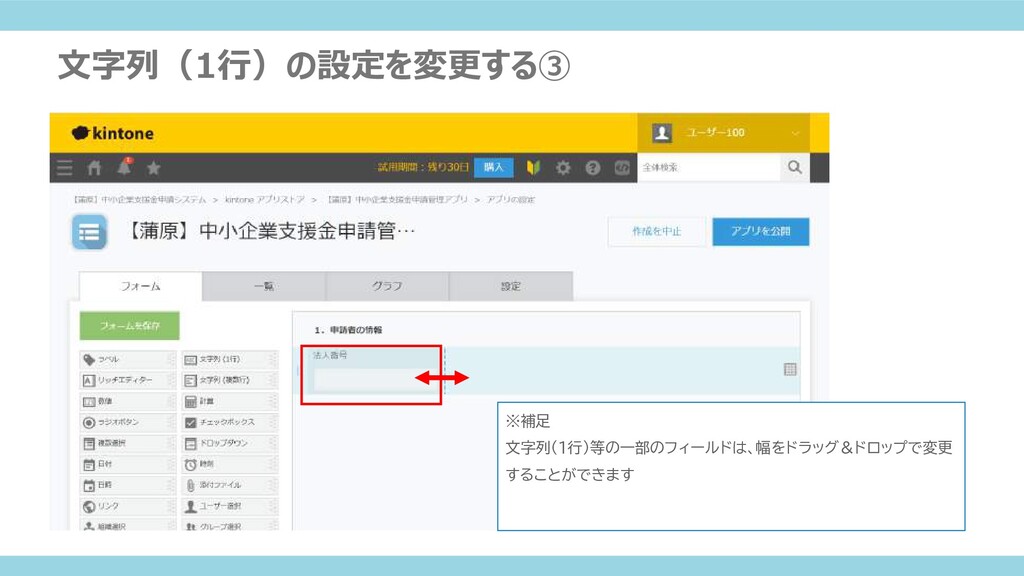The width and height of the screenshot is (1024, 576).
Task: Click the 作成を中止 button
Action: point(656,231)
